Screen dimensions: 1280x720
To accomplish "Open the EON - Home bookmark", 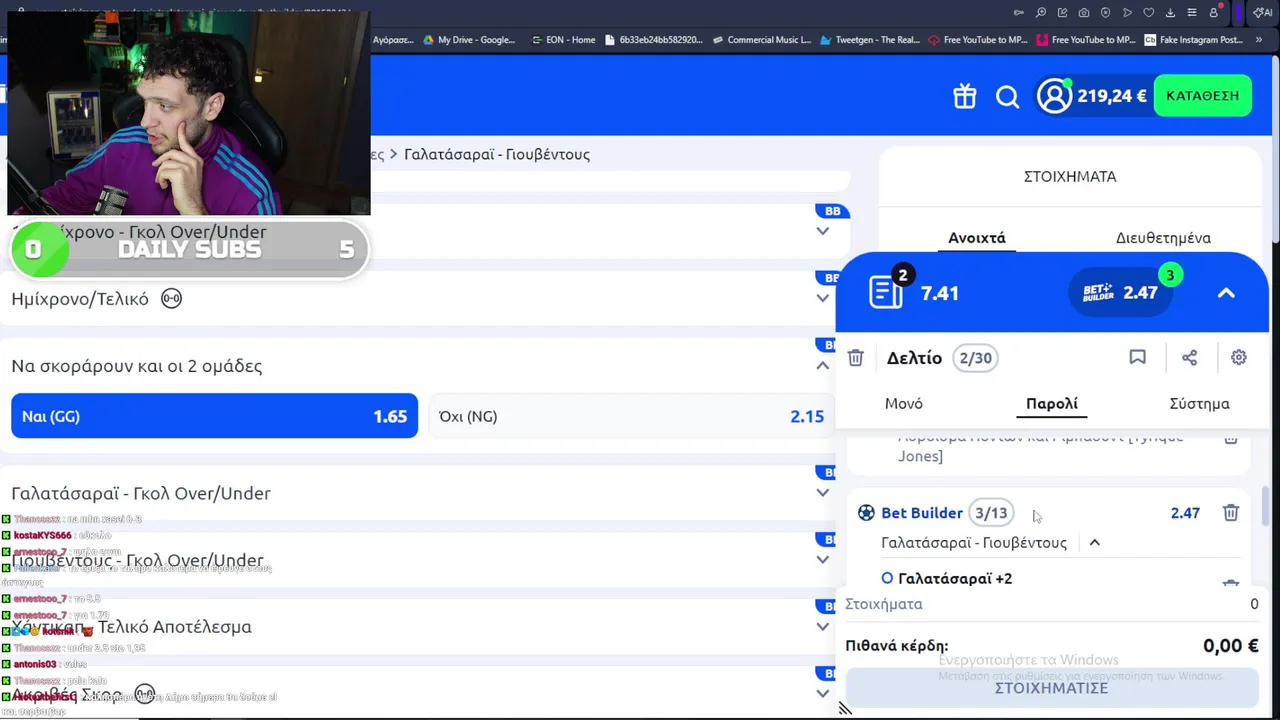I will [562, 40].
